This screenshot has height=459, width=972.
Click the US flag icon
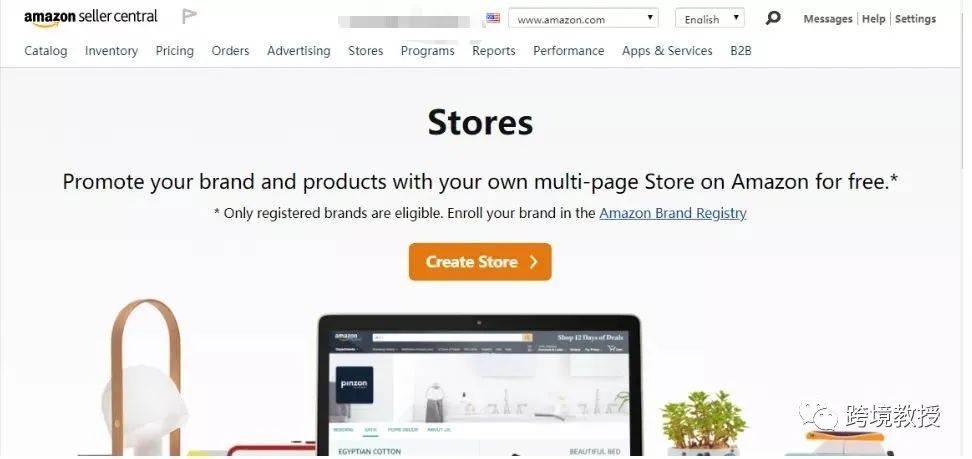[493, 18]
